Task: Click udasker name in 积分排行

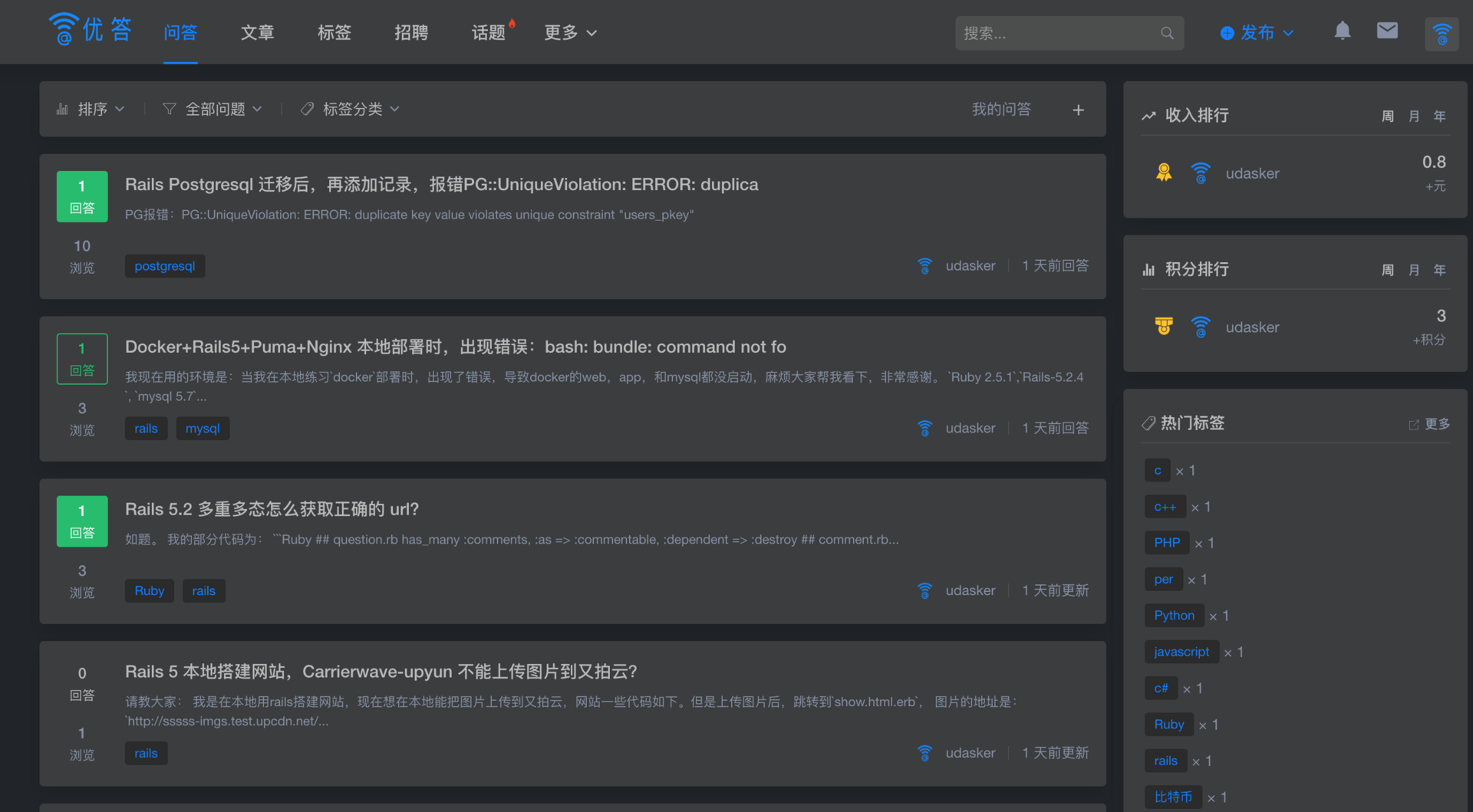Action: click(x=1252, y=328)
